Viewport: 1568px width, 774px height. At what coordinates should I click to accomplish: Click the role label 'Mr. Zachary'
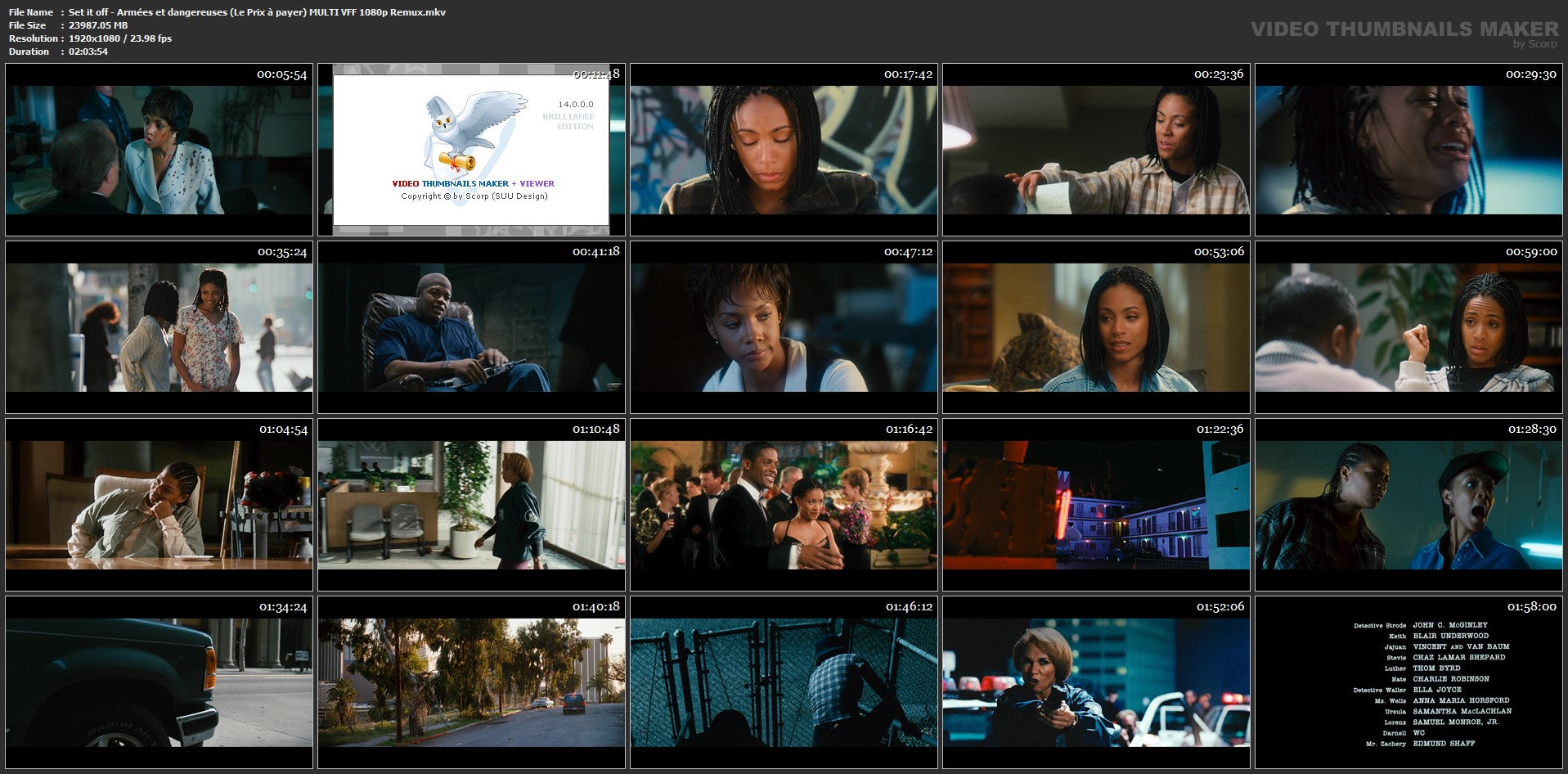(x=1386, y=745)
